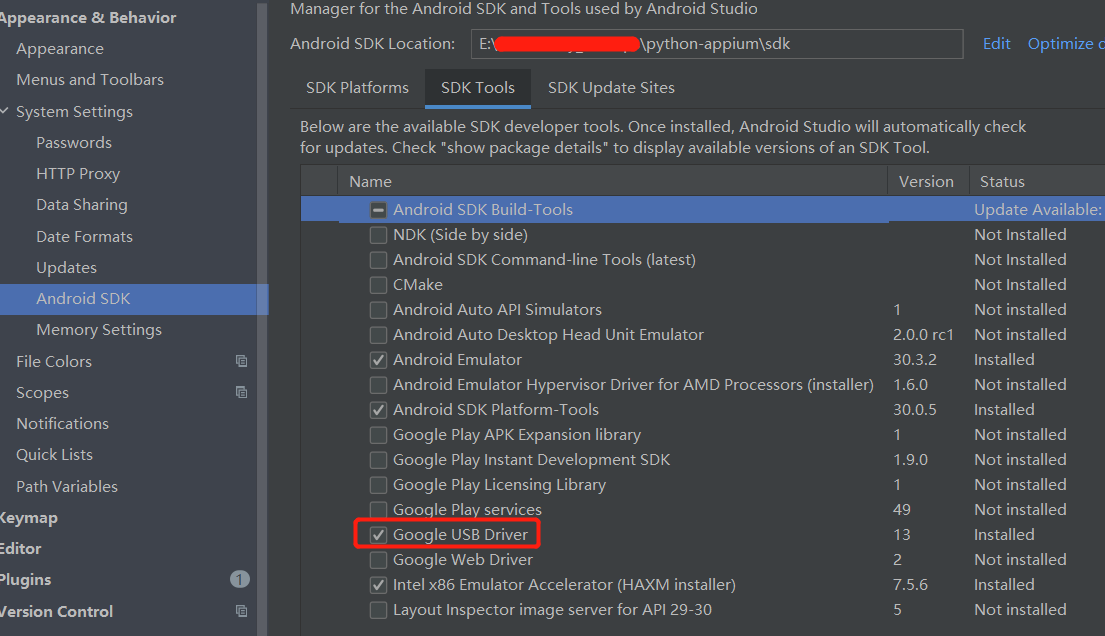The width and height of the screenshot is (1105, 636).
Task: Uncheck the Android Emulator checkbox
Action: click(x=378, y=359)
